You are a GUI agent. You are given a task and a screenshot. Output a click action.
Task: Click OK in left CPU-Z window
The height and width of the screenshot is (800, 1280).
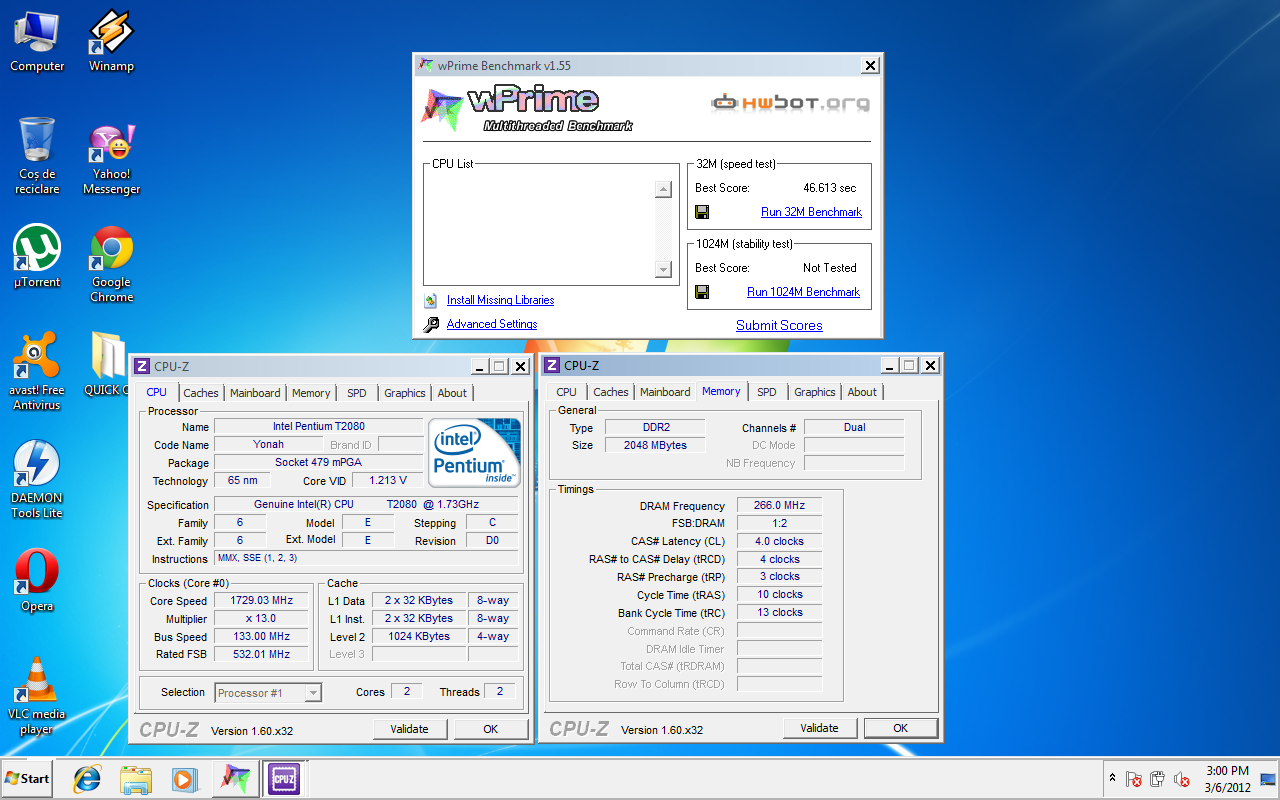490,729
